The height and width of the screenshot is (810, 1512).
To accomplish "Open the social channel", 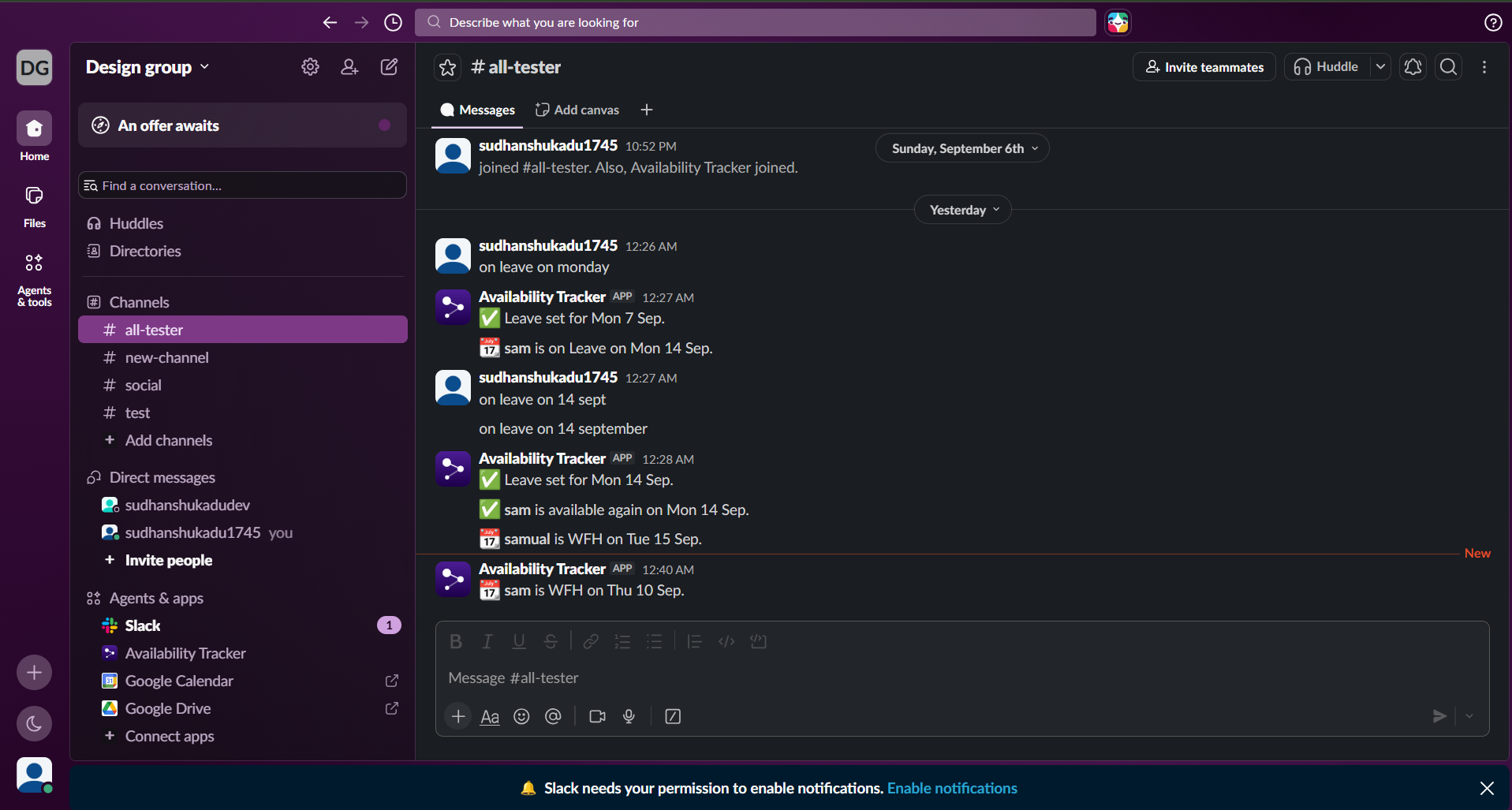I will click(x=242, y=385).
